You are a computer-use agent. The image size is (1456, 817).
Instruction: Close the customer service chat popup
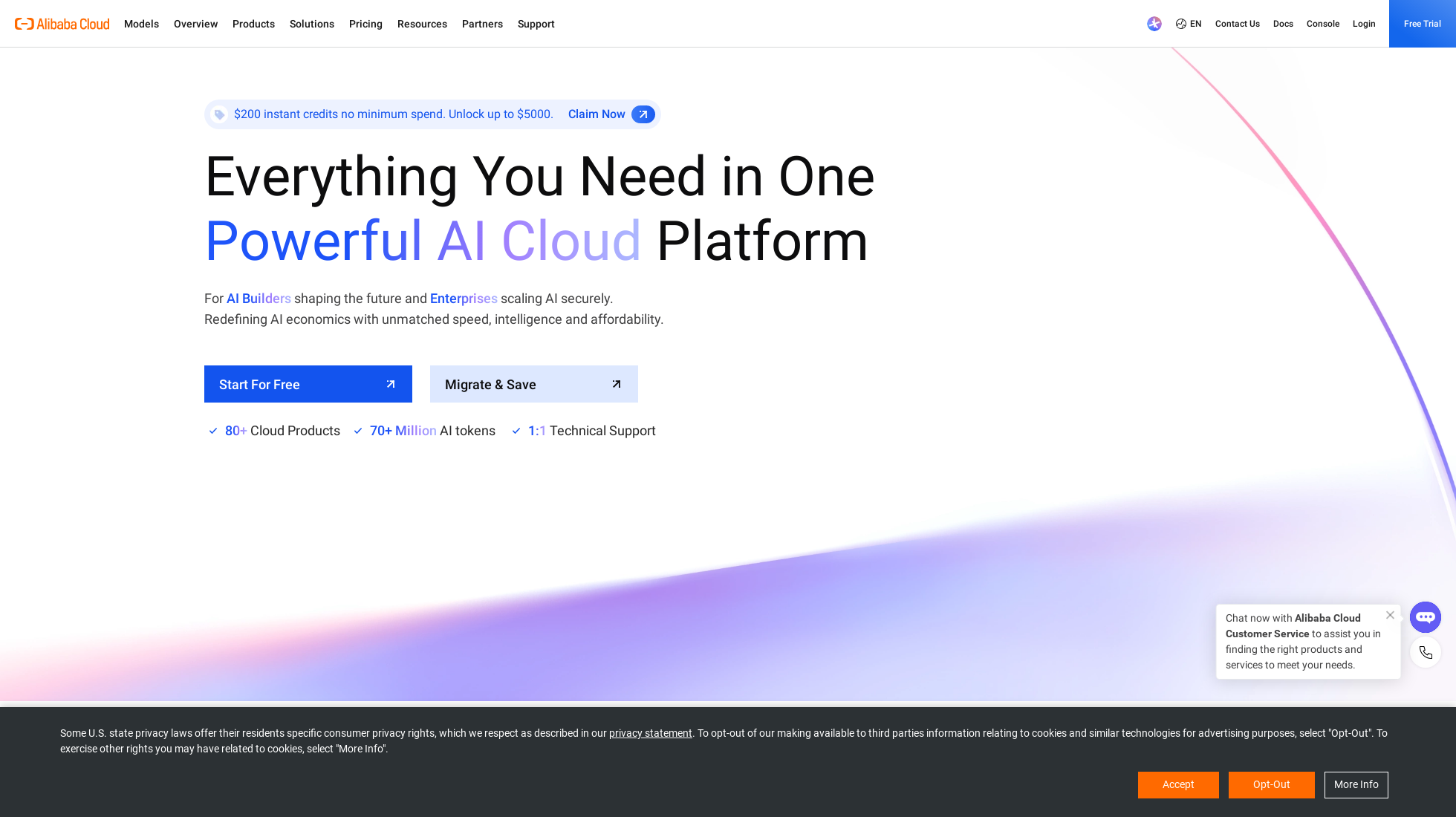(1390, 615)
